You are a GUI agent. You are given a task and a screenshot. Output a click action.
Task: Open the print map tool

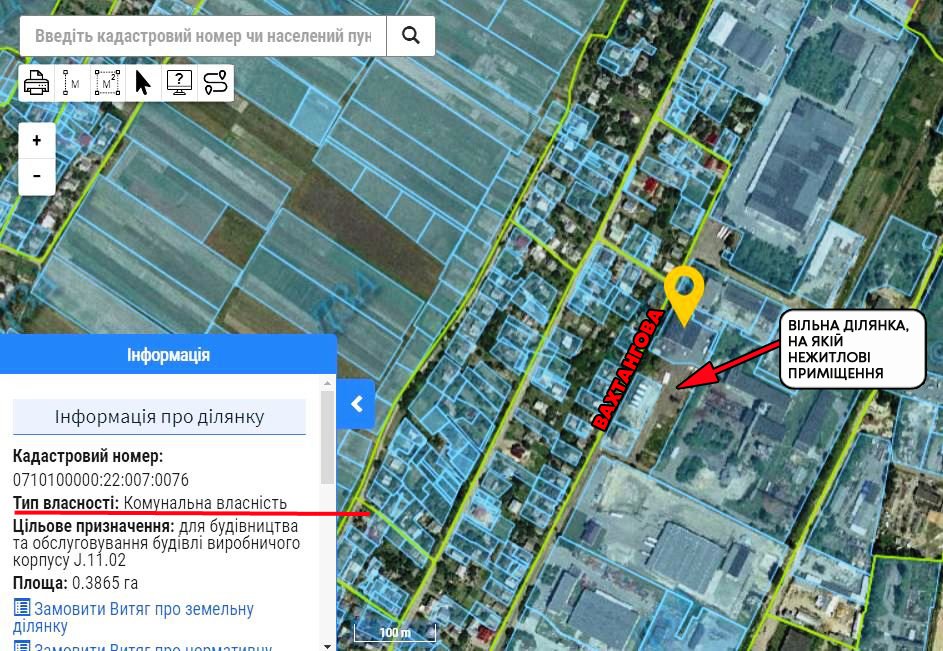pyautogui.click(x=37, y=83)
